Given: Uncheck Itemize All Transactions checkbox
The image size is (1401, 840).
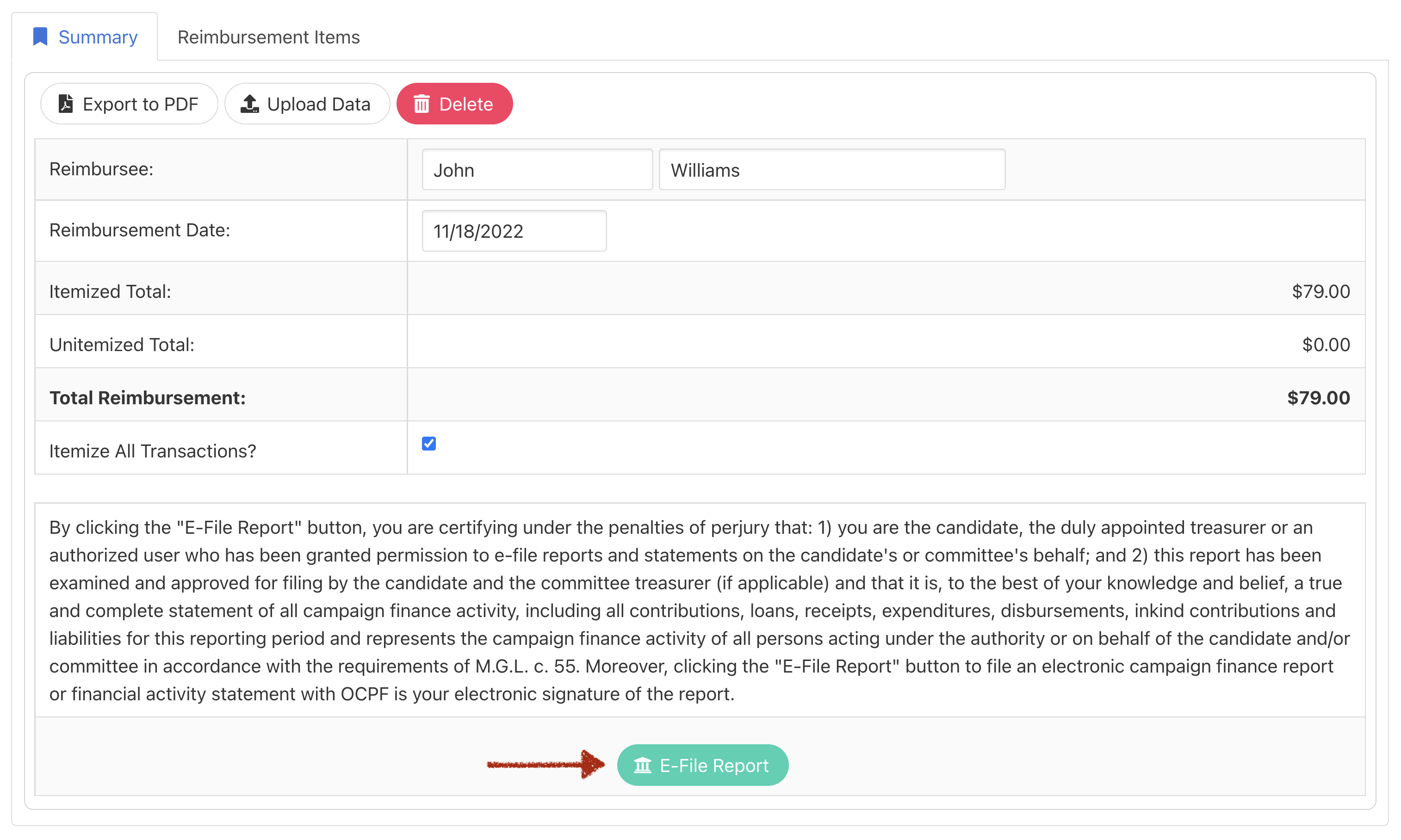Looking at the screenshot, I should (x=429, y=443).
